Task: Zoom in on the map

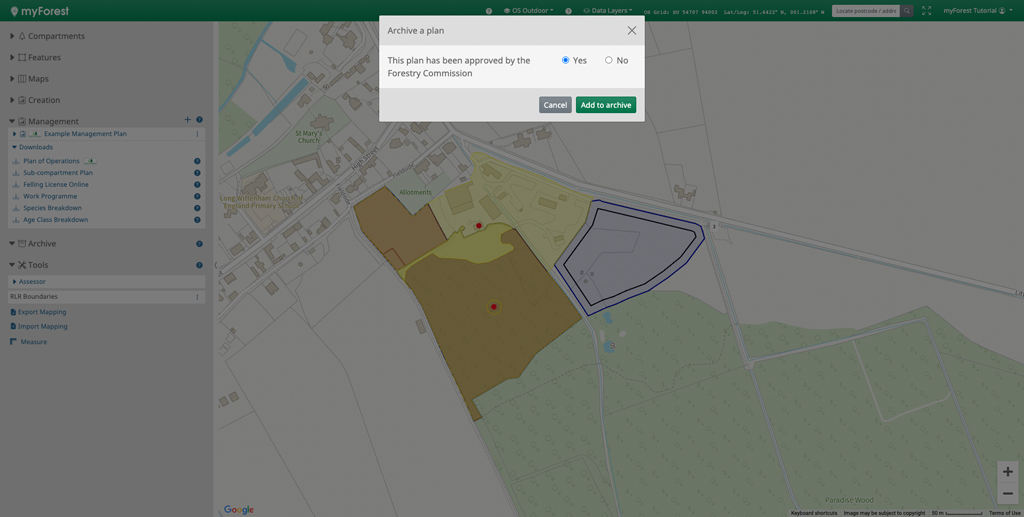Action: click(1007, 472)
